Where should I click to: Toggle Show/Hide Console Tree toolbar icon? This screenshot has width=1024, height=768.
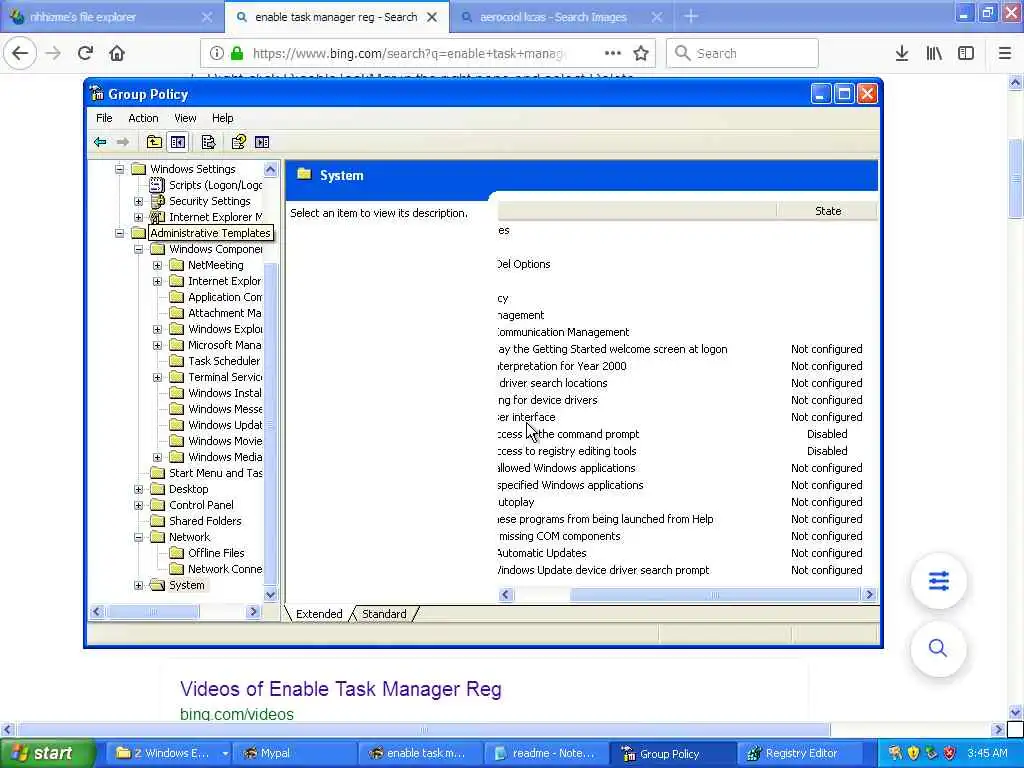[x=178, y=142]
